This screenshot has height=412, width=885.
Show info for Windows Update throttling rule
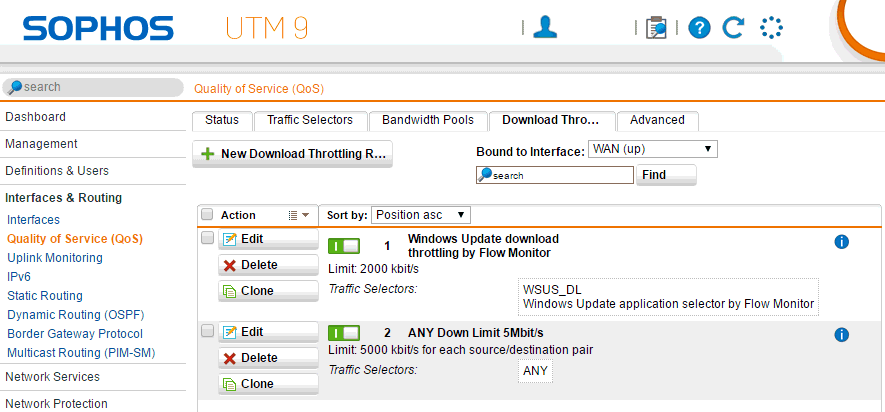(841, 242)
